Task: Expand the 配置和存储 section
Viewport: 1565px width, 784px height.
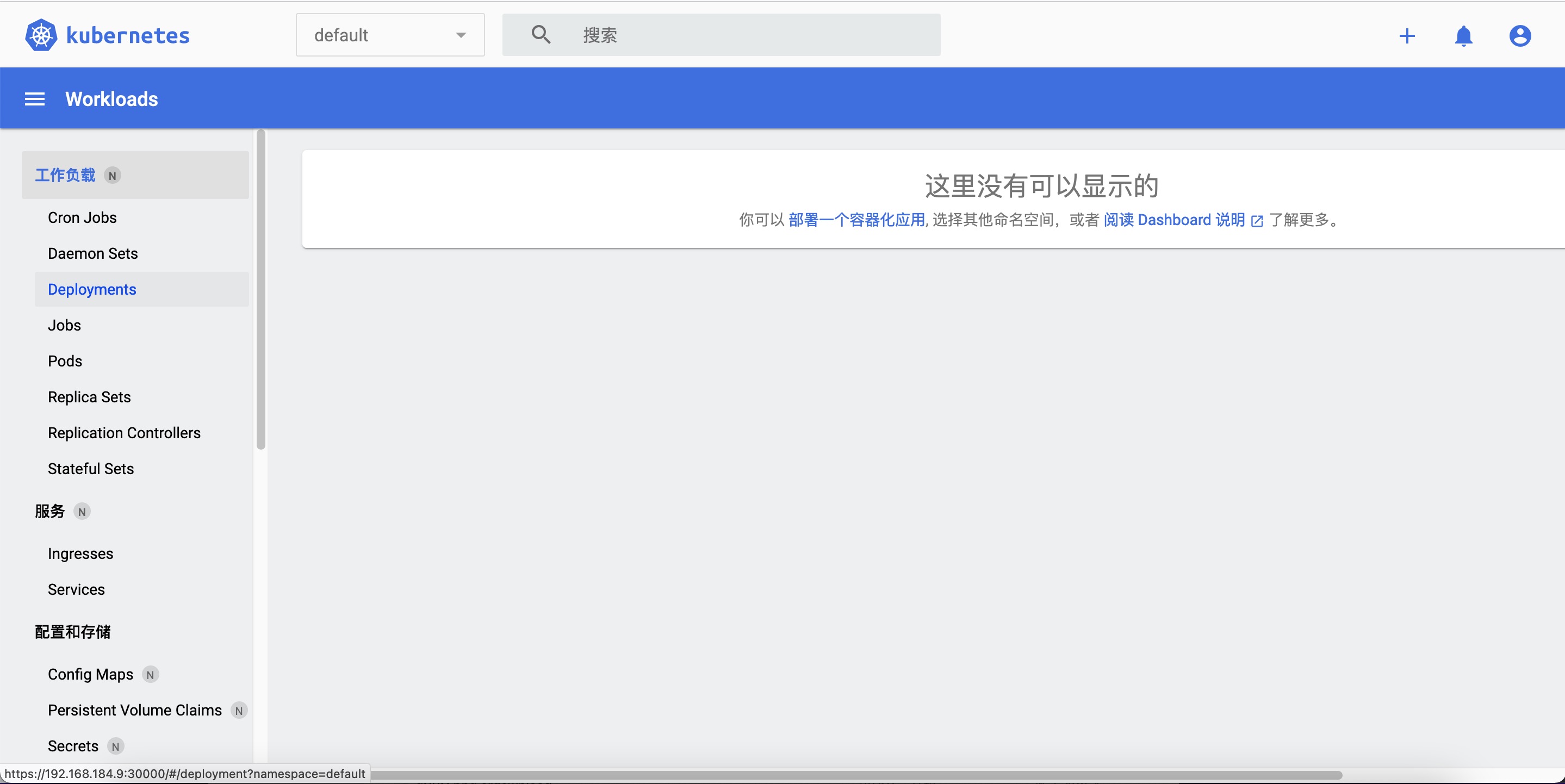Action: click(x=72, y=631)
